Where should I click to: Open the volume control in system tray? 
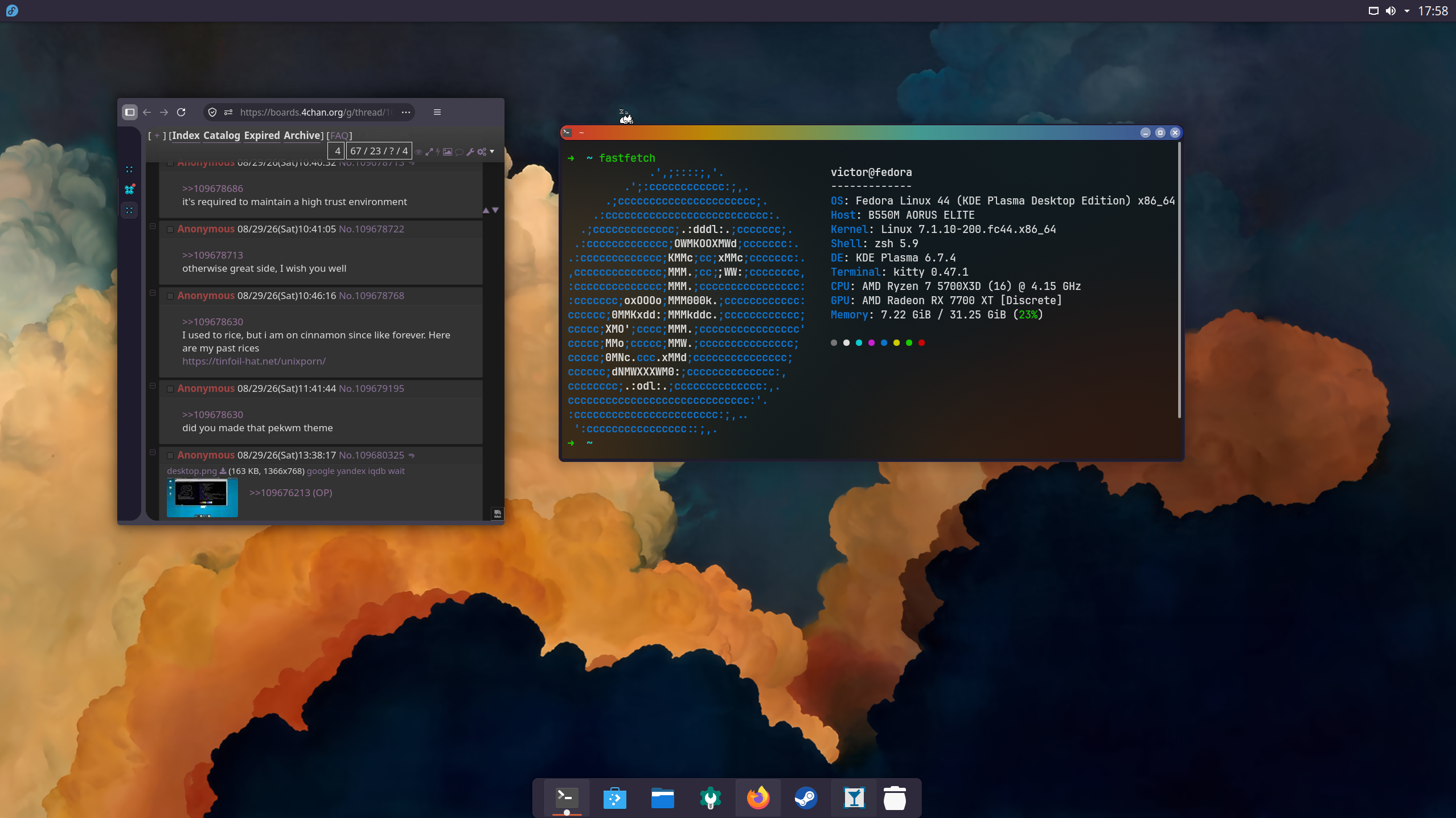tap(1391, 11)
